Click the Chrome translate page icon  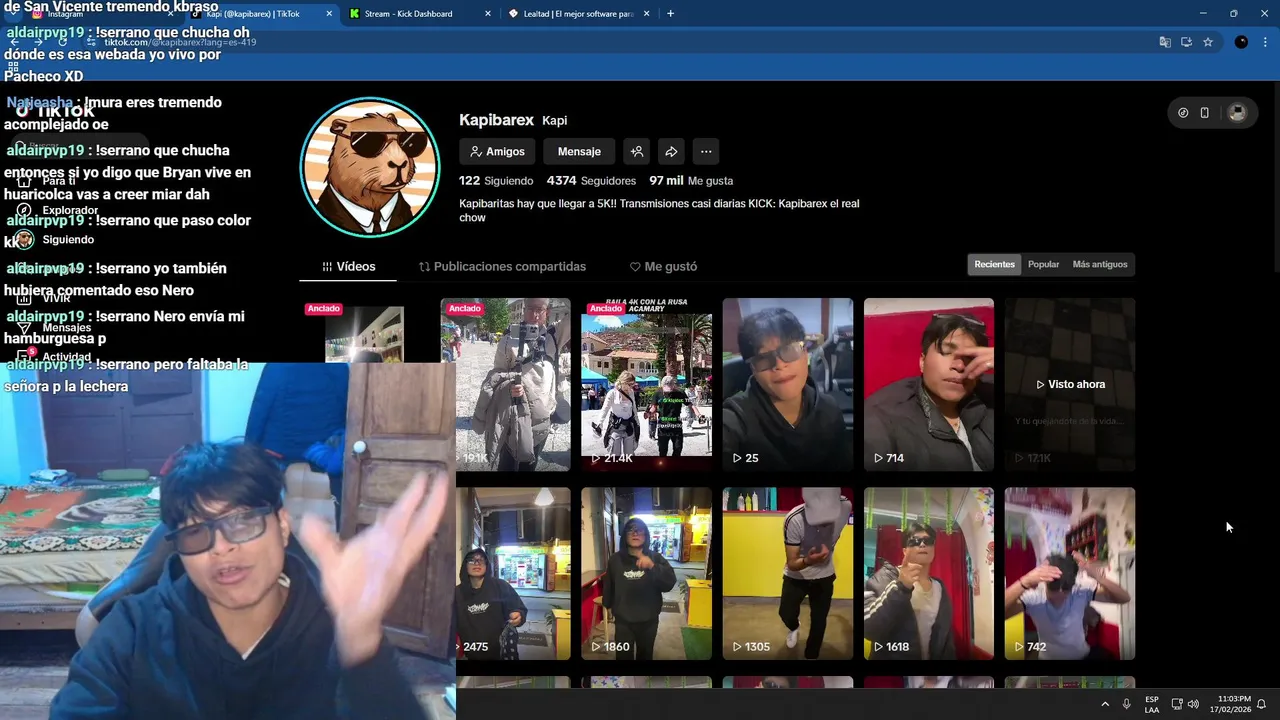tap(1165, 42)
